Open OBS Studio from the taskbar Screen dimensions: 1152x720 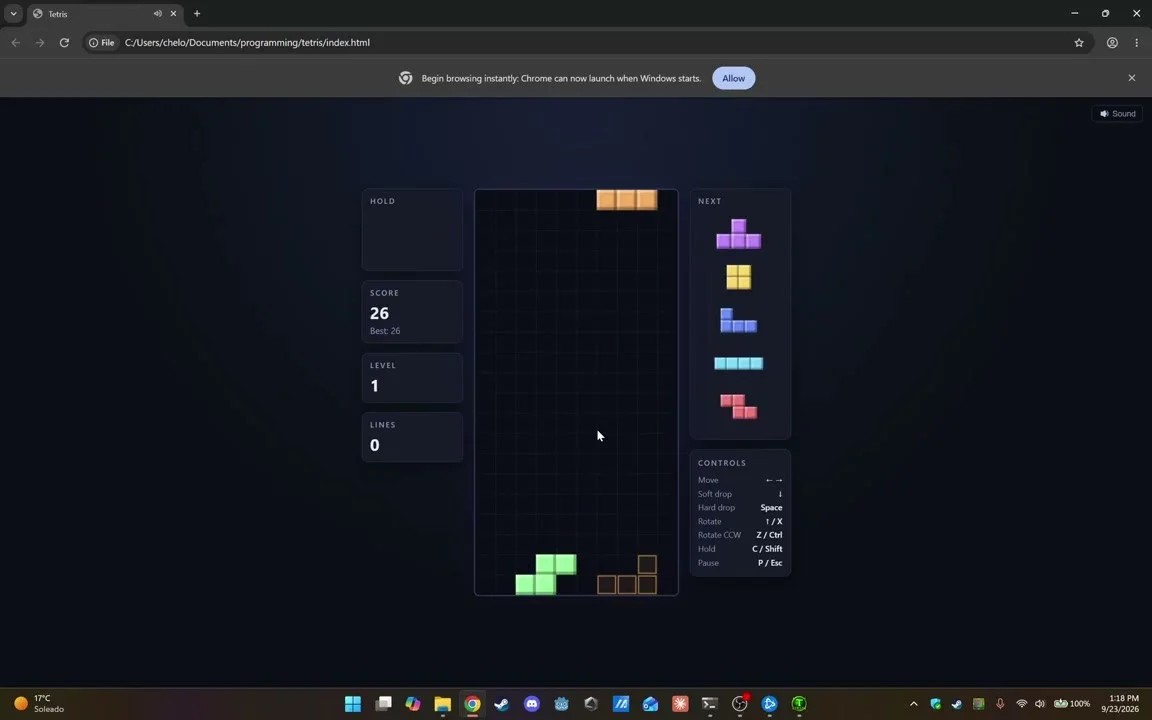(740, 704)
